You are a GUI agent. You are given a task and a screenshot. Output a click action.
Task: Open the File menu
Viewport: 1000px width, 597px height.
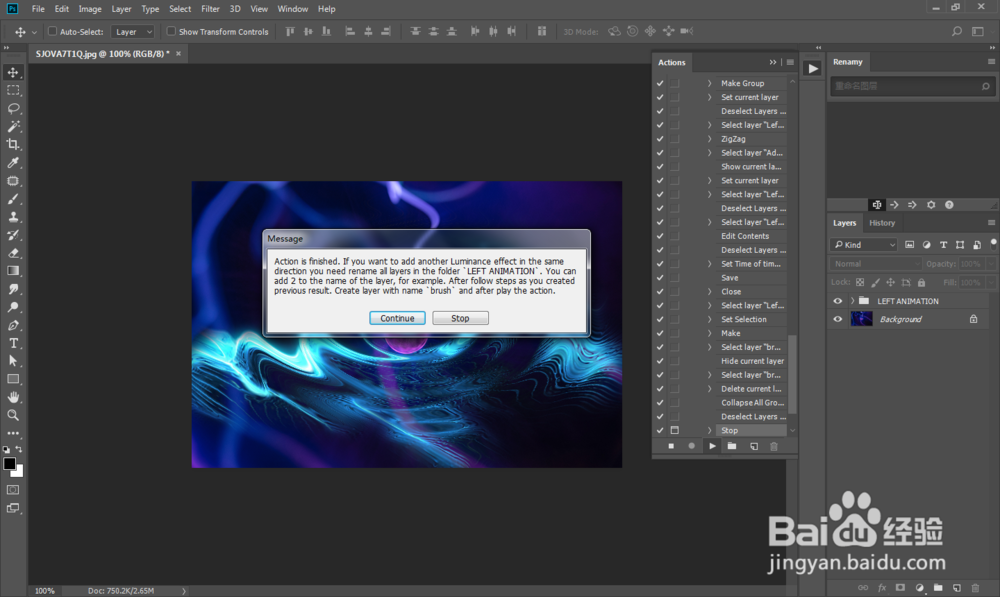pos(38,9)
